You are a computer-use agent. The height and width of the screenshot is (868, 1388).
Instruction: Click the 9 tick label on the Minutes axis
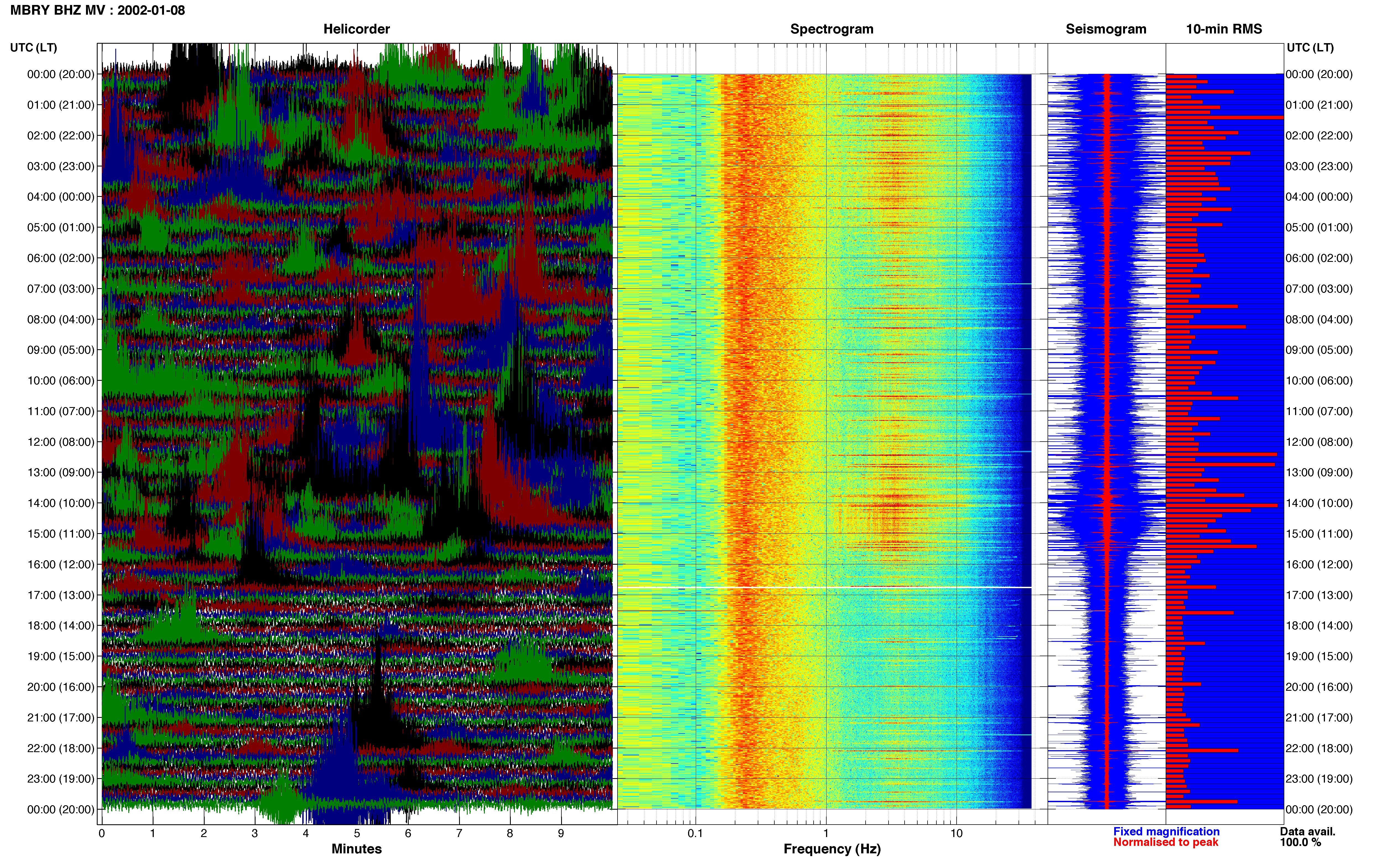[561, 833]
